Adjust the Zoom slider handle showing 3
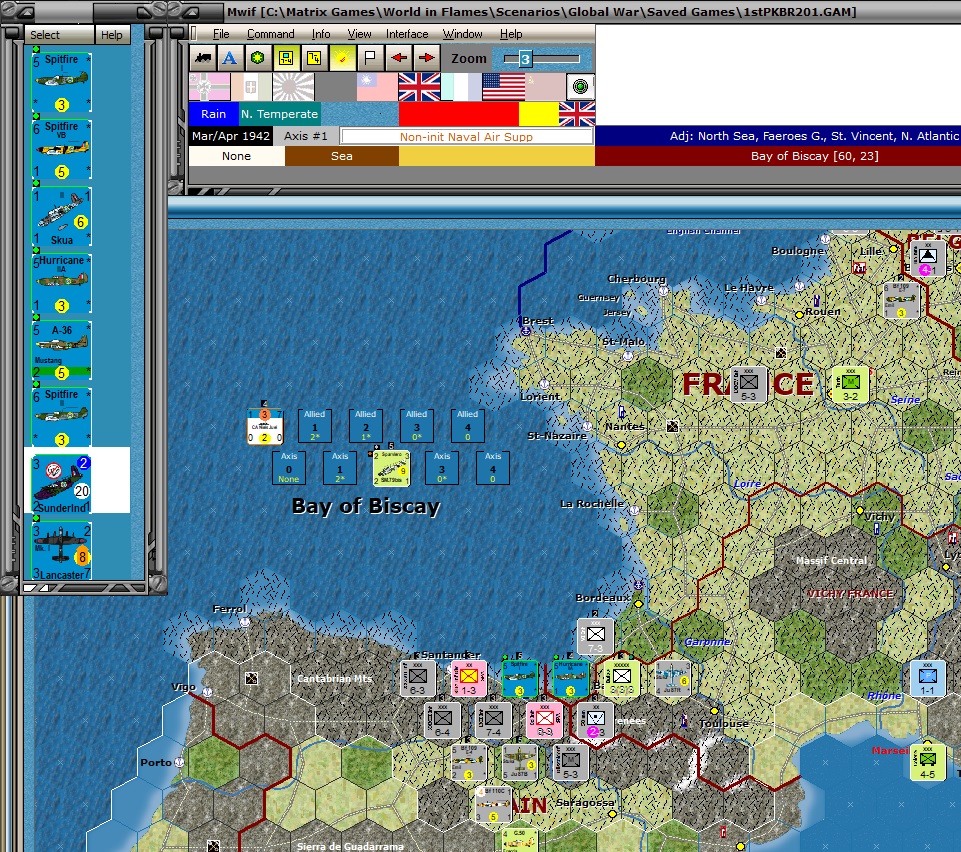The height and width of the screenshot is (852, 961). [525, 59]
